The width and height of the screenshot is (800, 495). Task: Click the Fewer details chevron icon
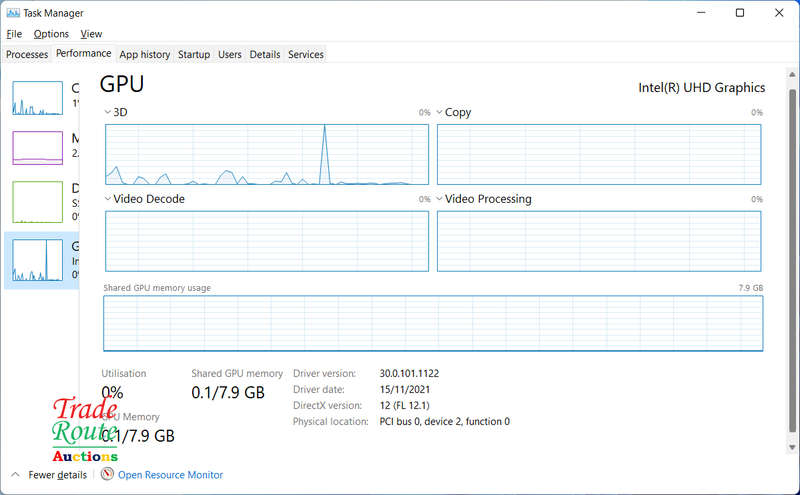(15, 475)
